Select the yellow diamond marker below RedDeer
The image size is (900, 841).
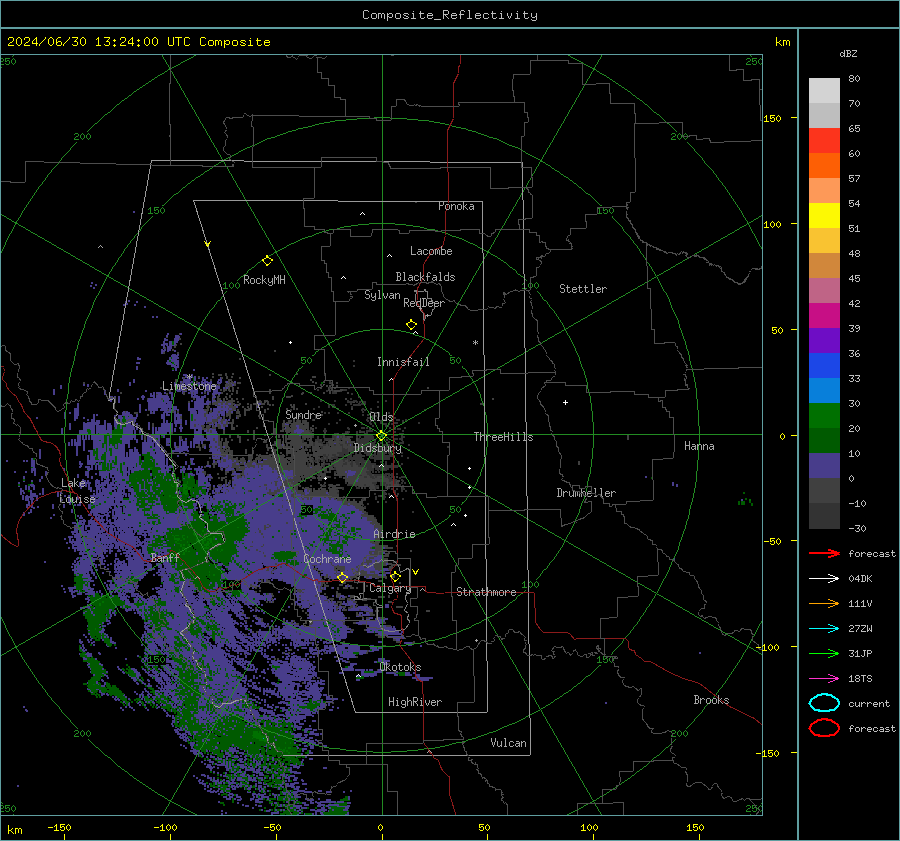point(411,325)
